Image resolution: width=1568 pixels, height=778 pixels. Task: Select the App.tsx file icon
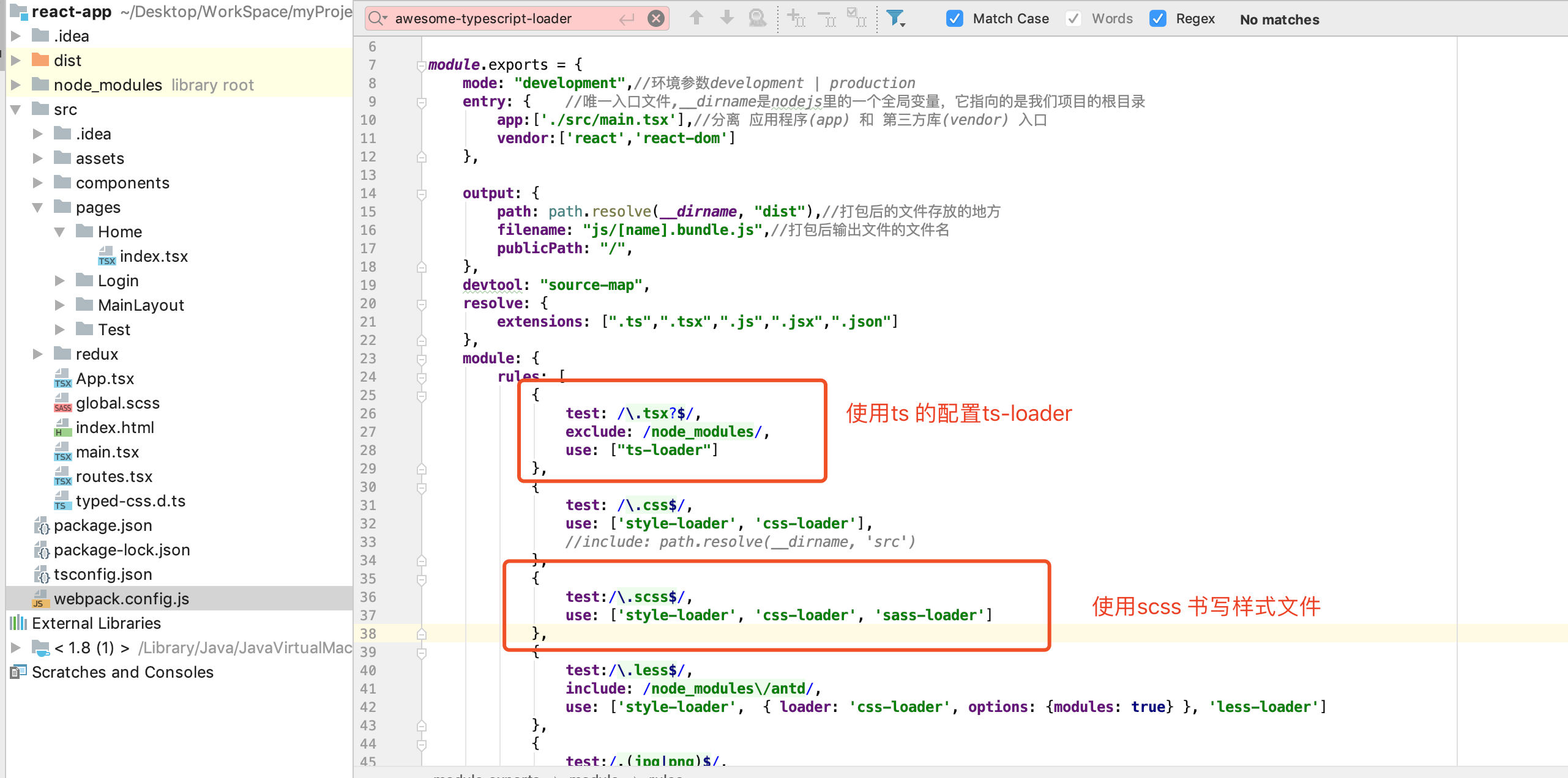point(62,378)
